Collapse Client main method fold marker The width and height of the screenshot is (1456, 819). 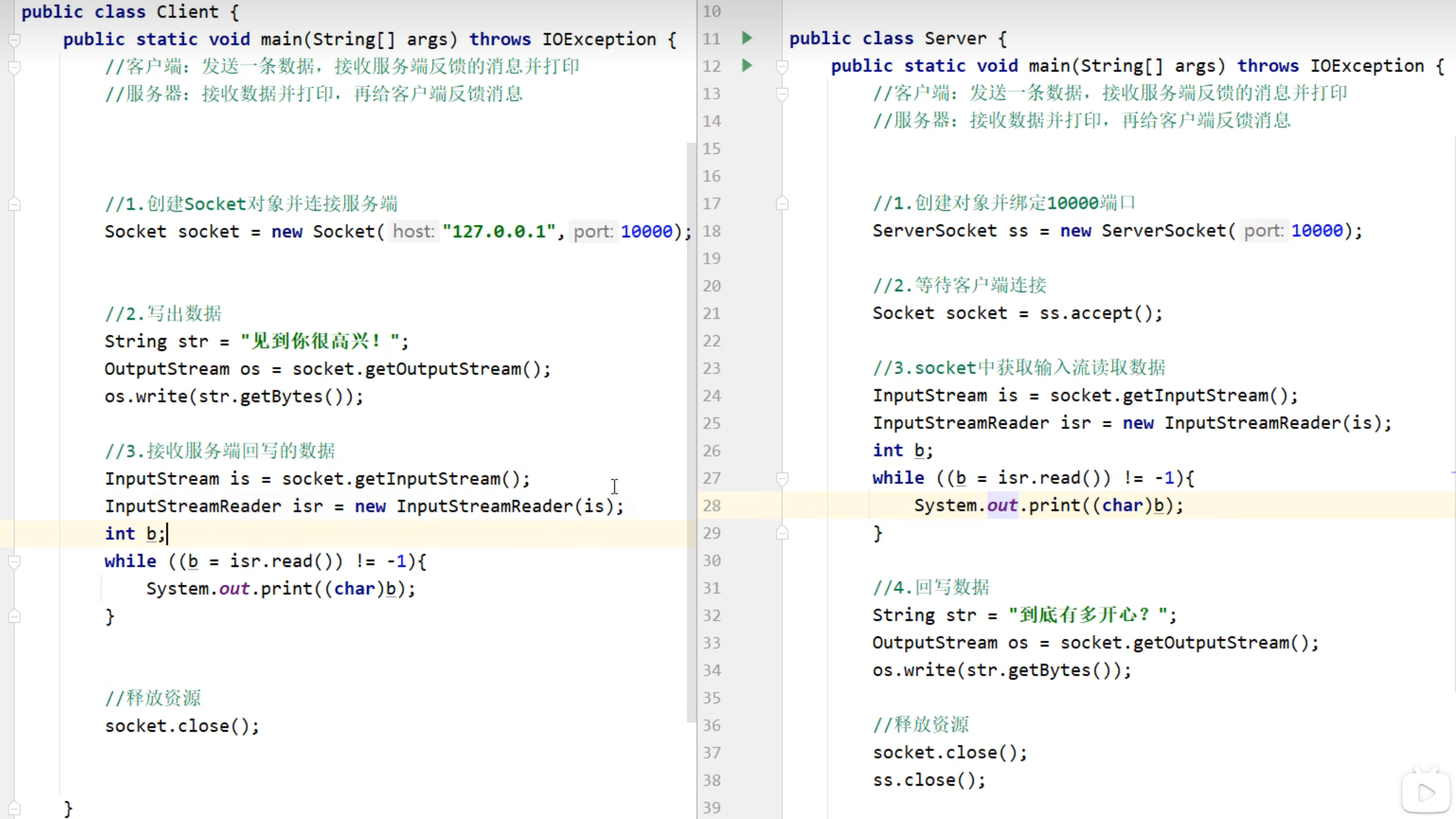14,40
